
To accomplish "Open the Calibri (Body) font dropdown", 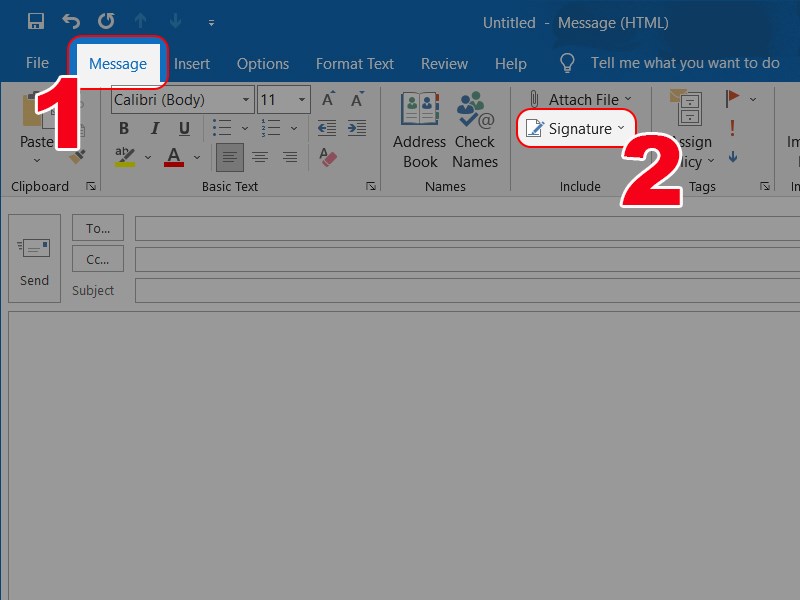I will tap(246, 99).
